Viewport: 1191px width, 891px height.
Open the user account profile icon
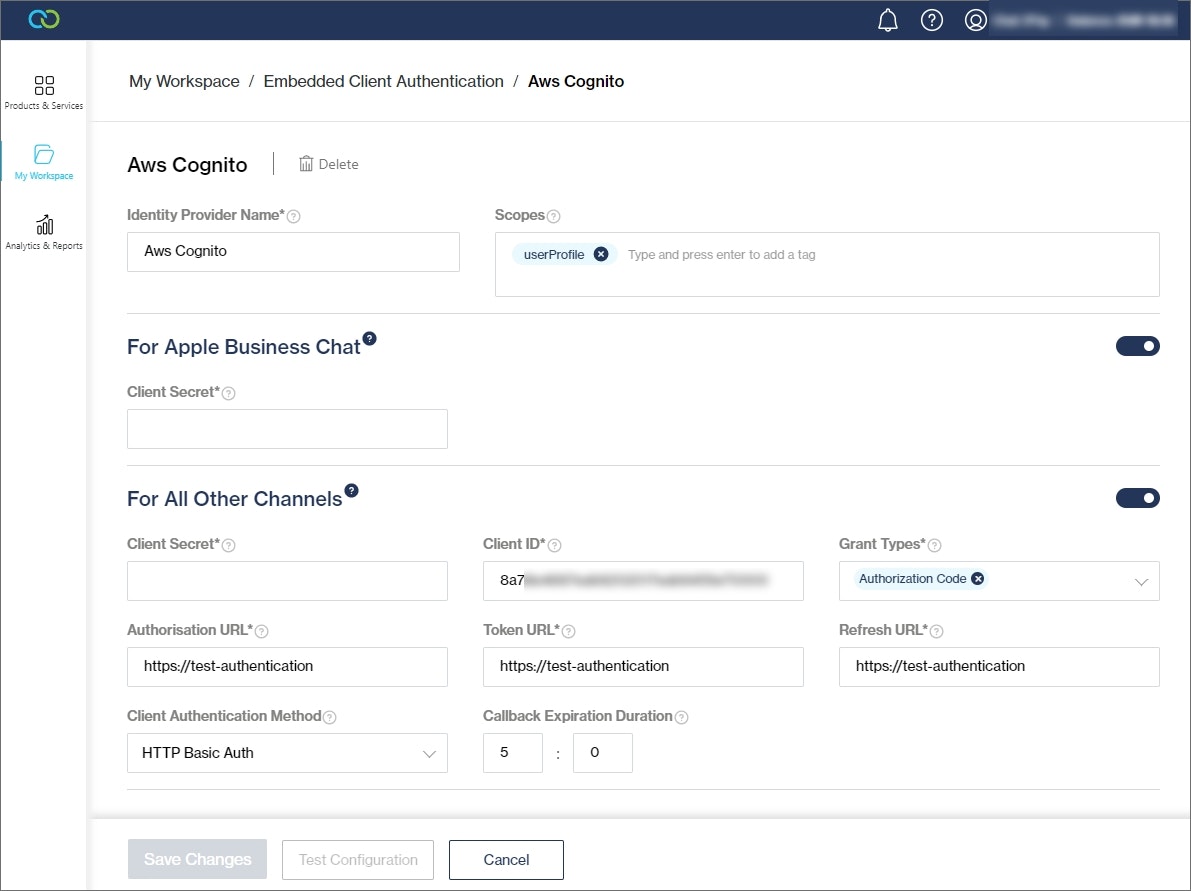point(975,21)
